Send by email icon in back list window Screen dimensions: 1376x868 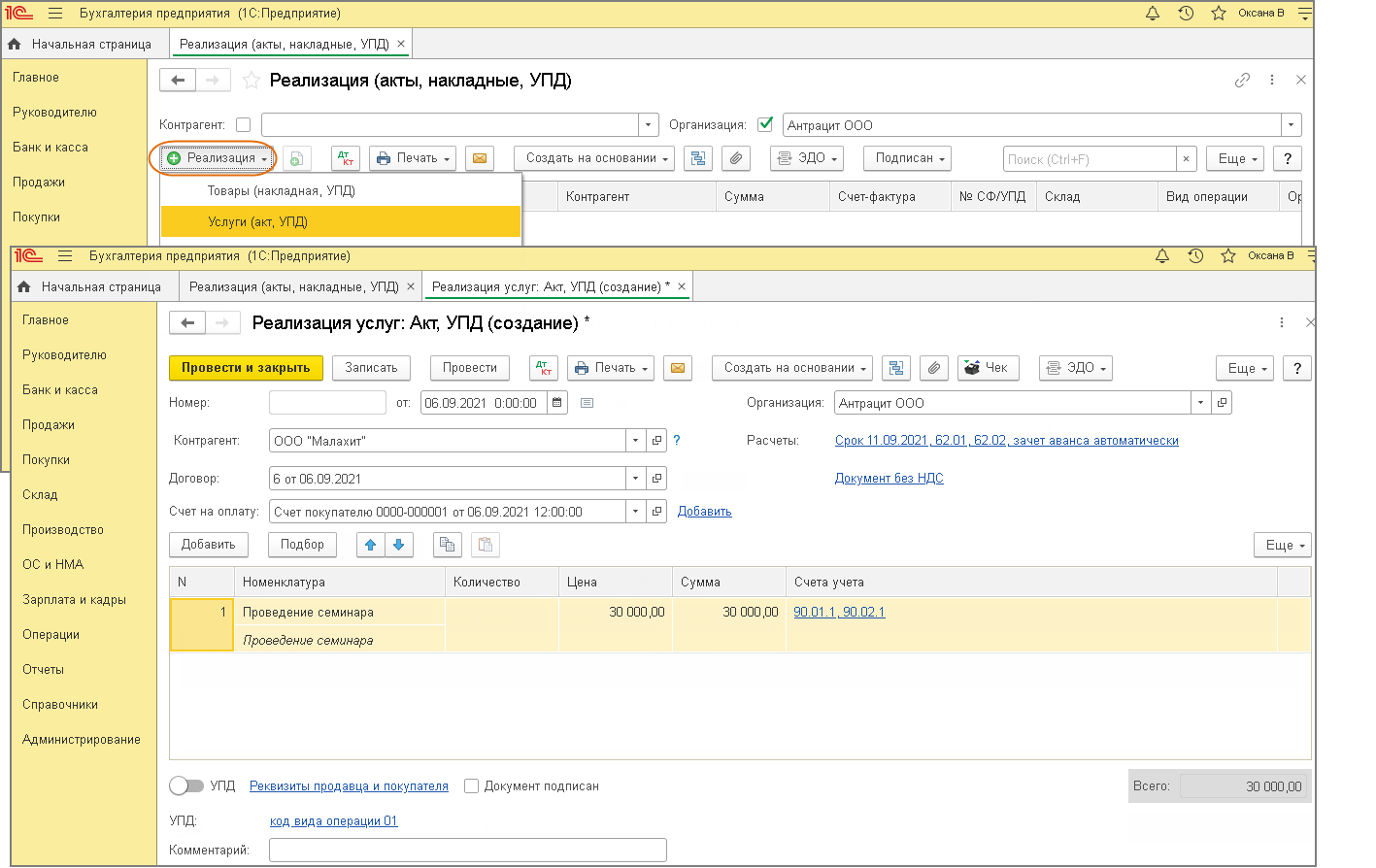[480, 158]
